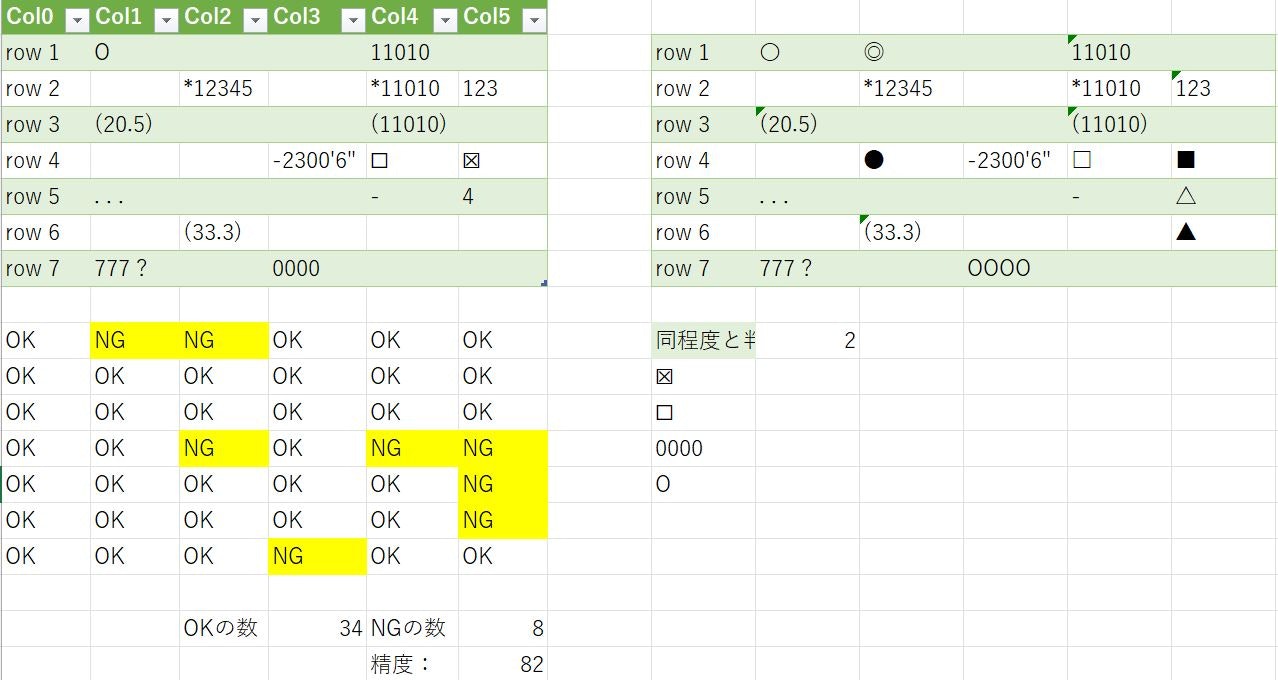Select the black triangle ▲ cell
The height and width of the screenshot is (680, 1278).
(x=1224, y=232)
